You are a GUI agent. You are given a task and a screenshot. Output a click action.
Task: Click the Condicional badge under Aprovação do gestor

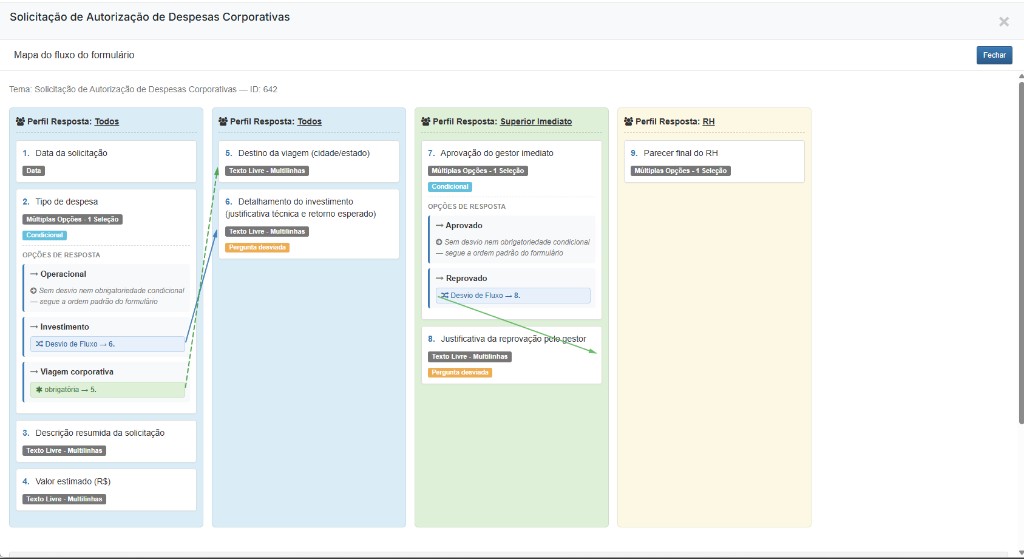pos(450,187)
